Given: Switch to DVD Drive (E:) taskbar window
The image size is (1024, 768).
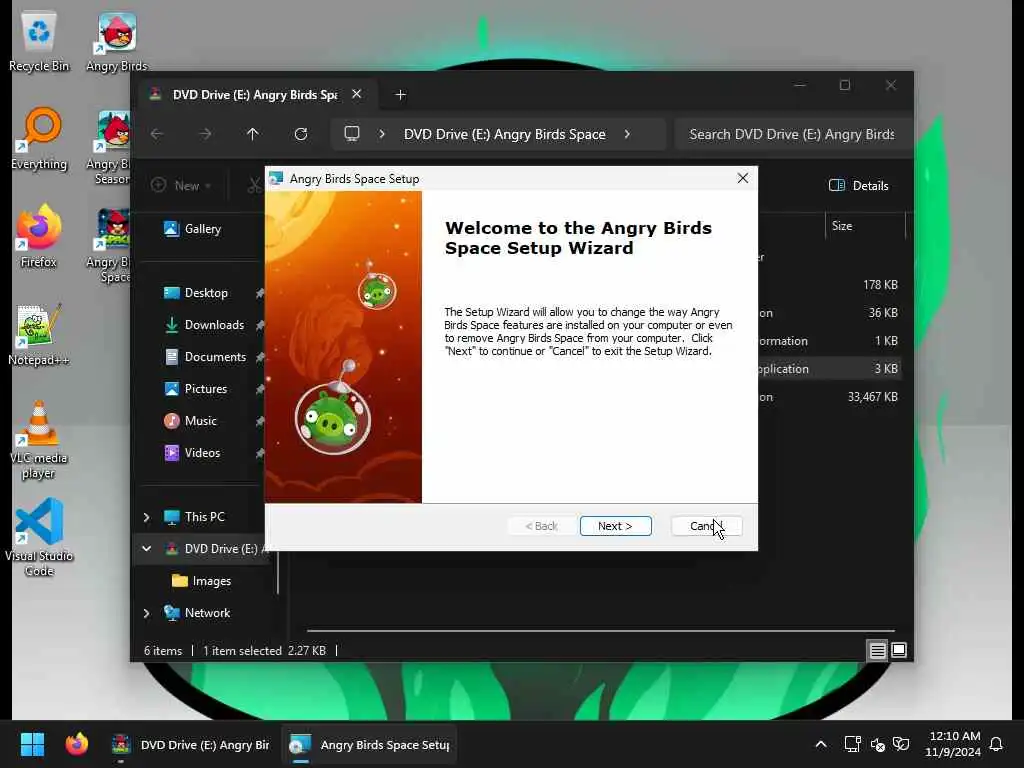Looking at the screenshot, I should click(x=191, y=744).
